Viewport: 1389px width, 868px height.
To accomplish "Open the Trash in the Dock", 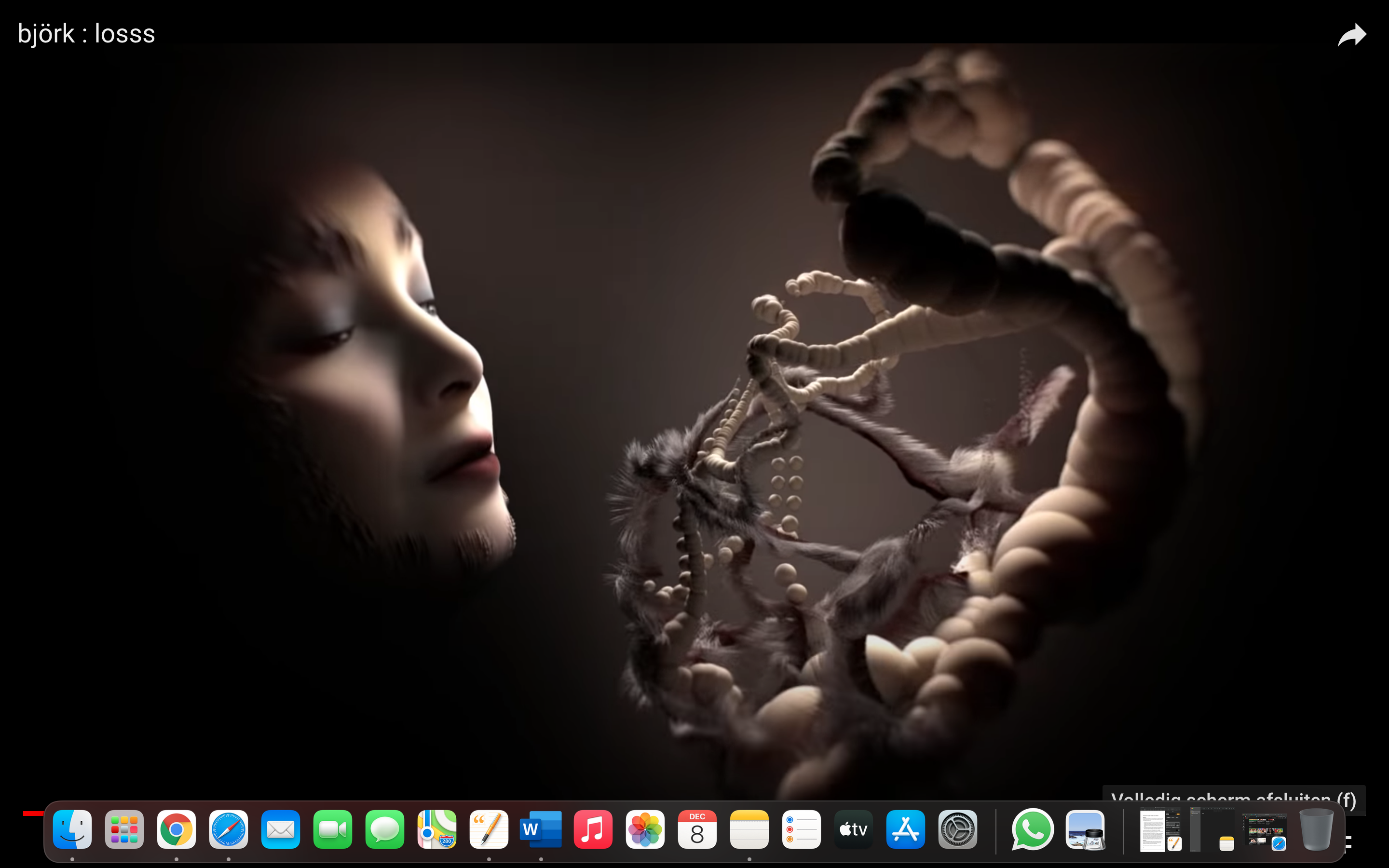I will (x=1316, y=829).
